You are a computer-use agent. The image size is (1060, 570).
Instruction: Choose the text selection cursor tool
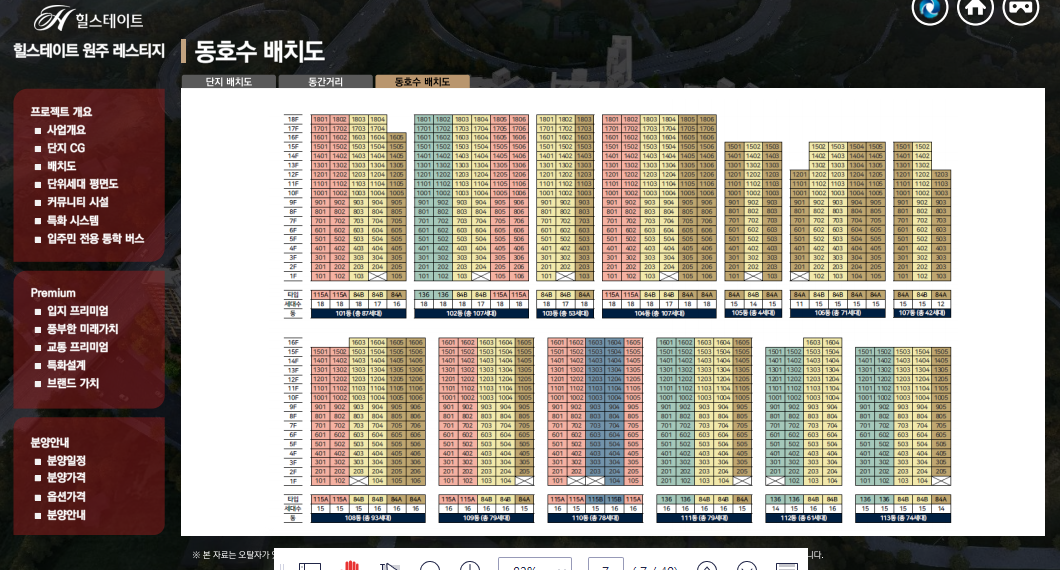(389, 566)
